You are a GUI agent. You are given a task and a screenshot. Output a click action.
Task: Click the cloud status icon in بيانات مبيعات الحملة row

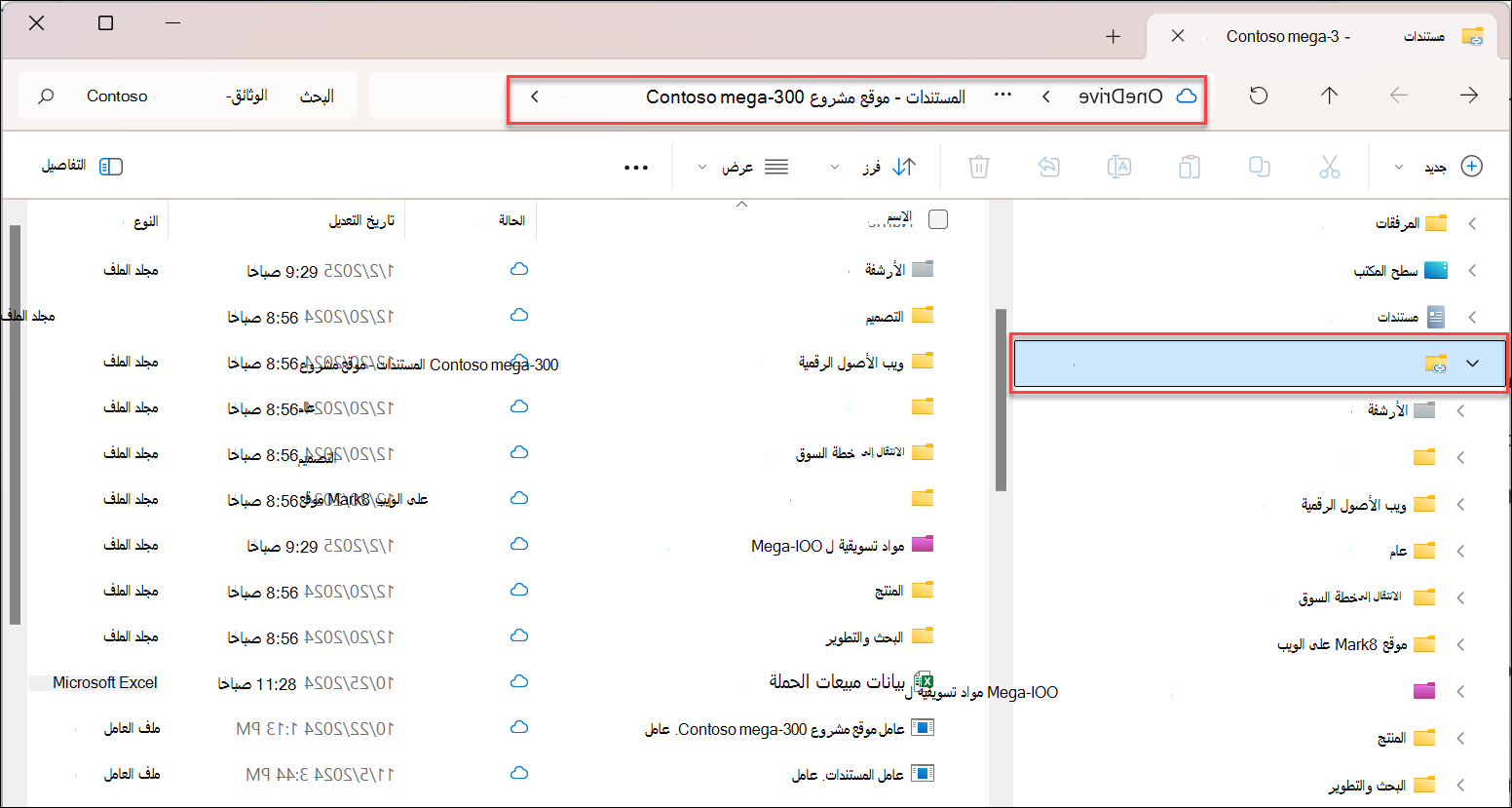[x=519, y=681]
